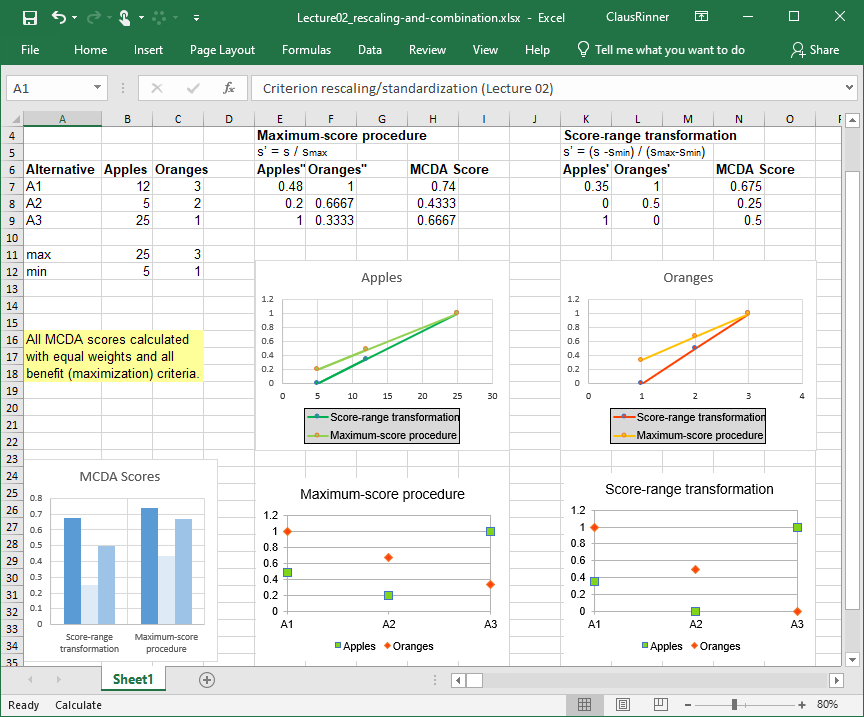Click the Select All corner triangle
Viewport: 864px width, 717px height.
(15, 119)
